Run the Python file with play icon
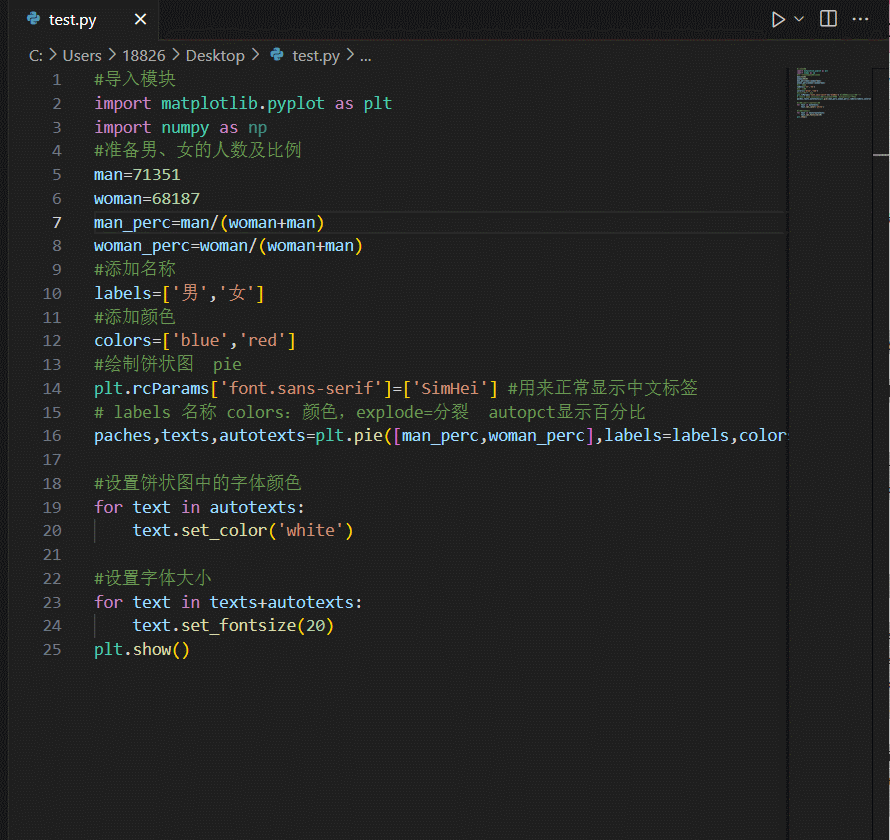Image resolution: width=890 pixels, height=840 pixels. 778,19
